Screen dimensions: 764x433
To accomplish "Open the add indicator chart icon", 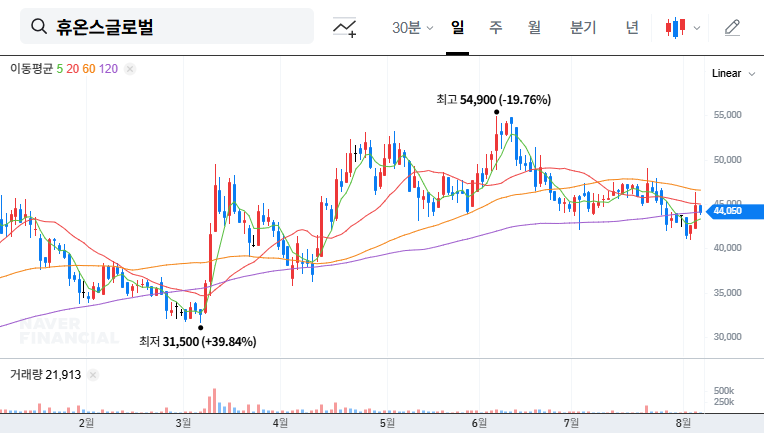I will coord(345,27).
